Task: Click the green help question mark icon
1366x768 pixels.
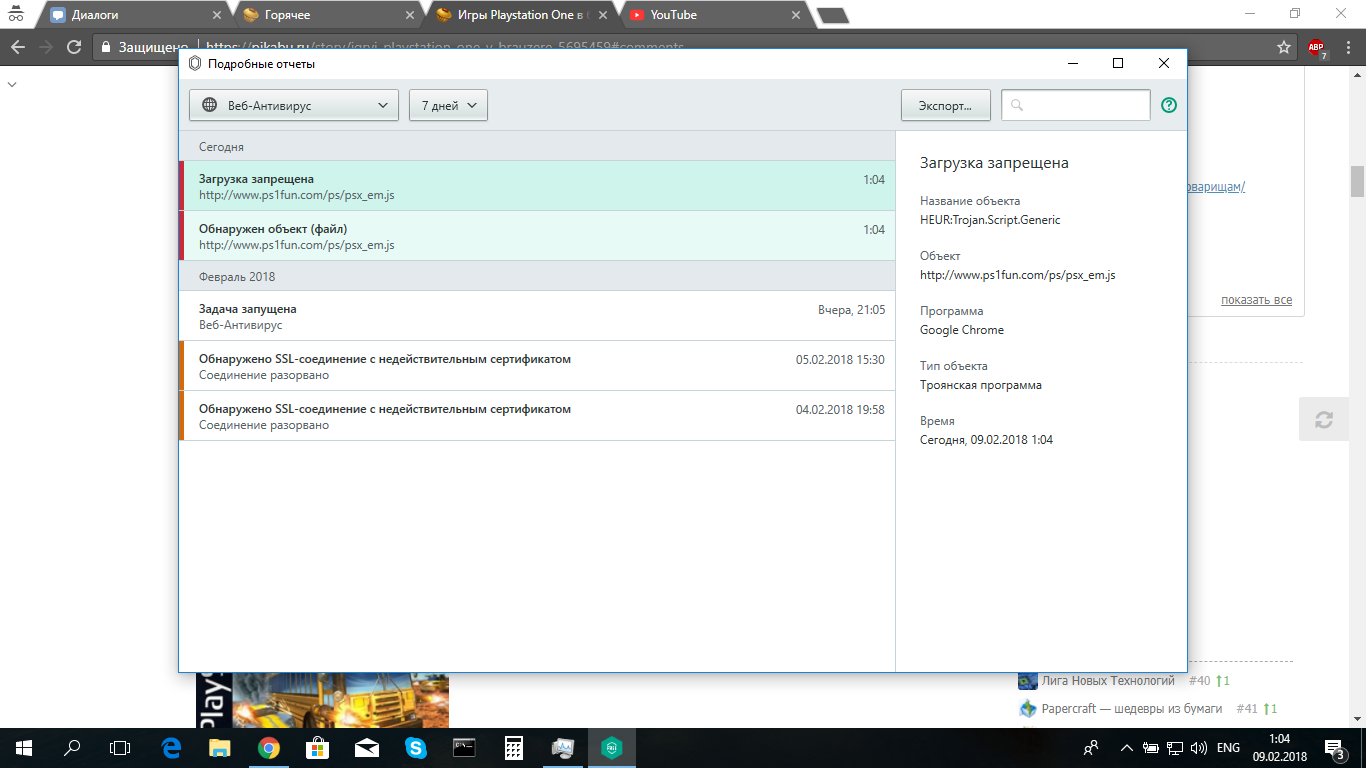Action: [x=1169, y=105]
